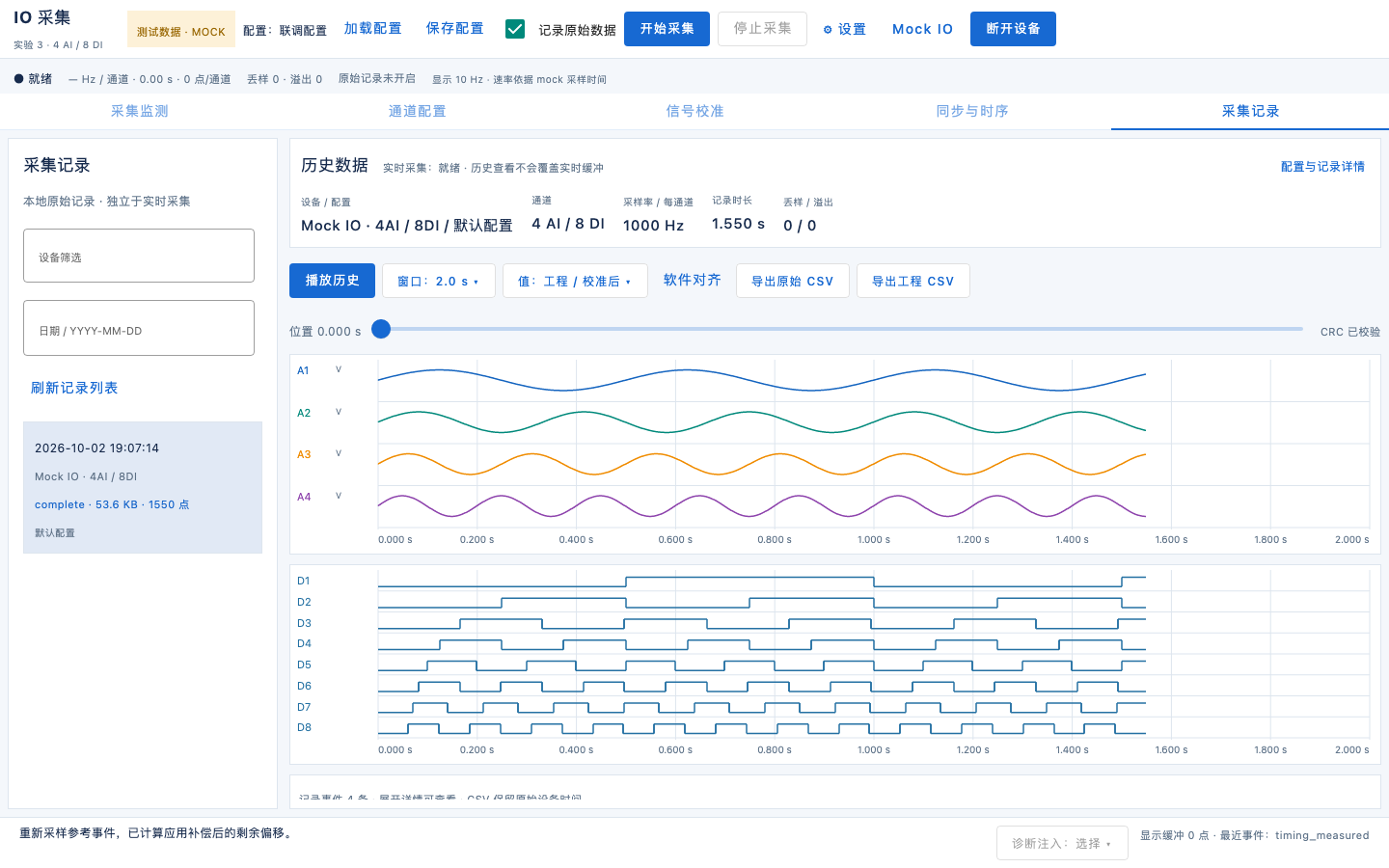
Task: Click the 停止采集 button
Action: pyautogui.click(x=762, y=29)
